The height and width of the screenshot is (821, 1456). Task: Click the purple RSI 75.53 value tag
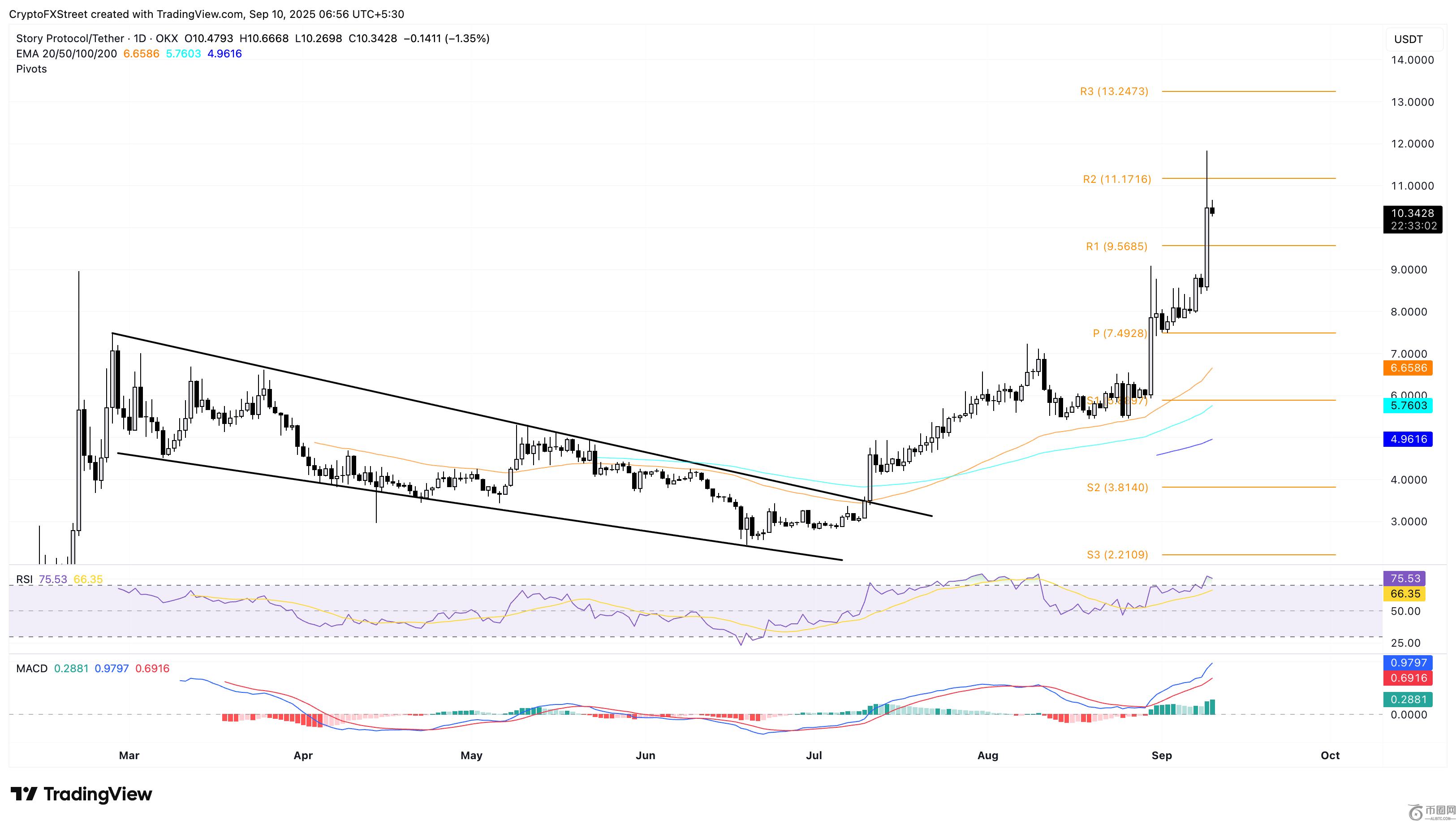[x=1405, y=579]
